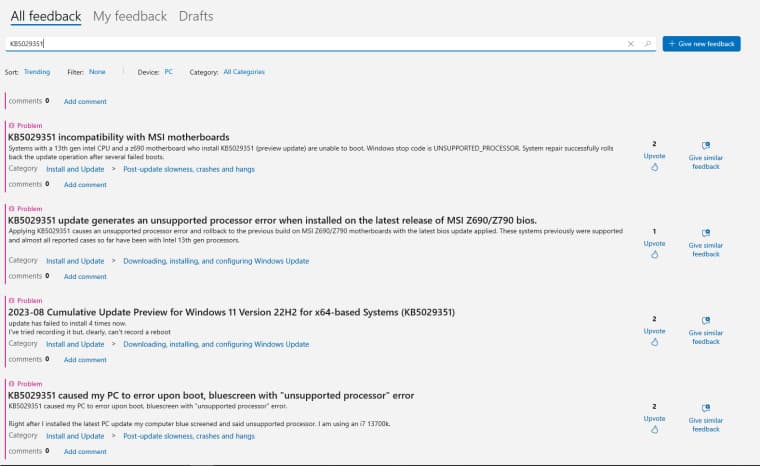Click Post-update slowness category under MSI motherboards post
Image resolution: width=760 pixels, height=466 pixels.
(x=189, y=169)
